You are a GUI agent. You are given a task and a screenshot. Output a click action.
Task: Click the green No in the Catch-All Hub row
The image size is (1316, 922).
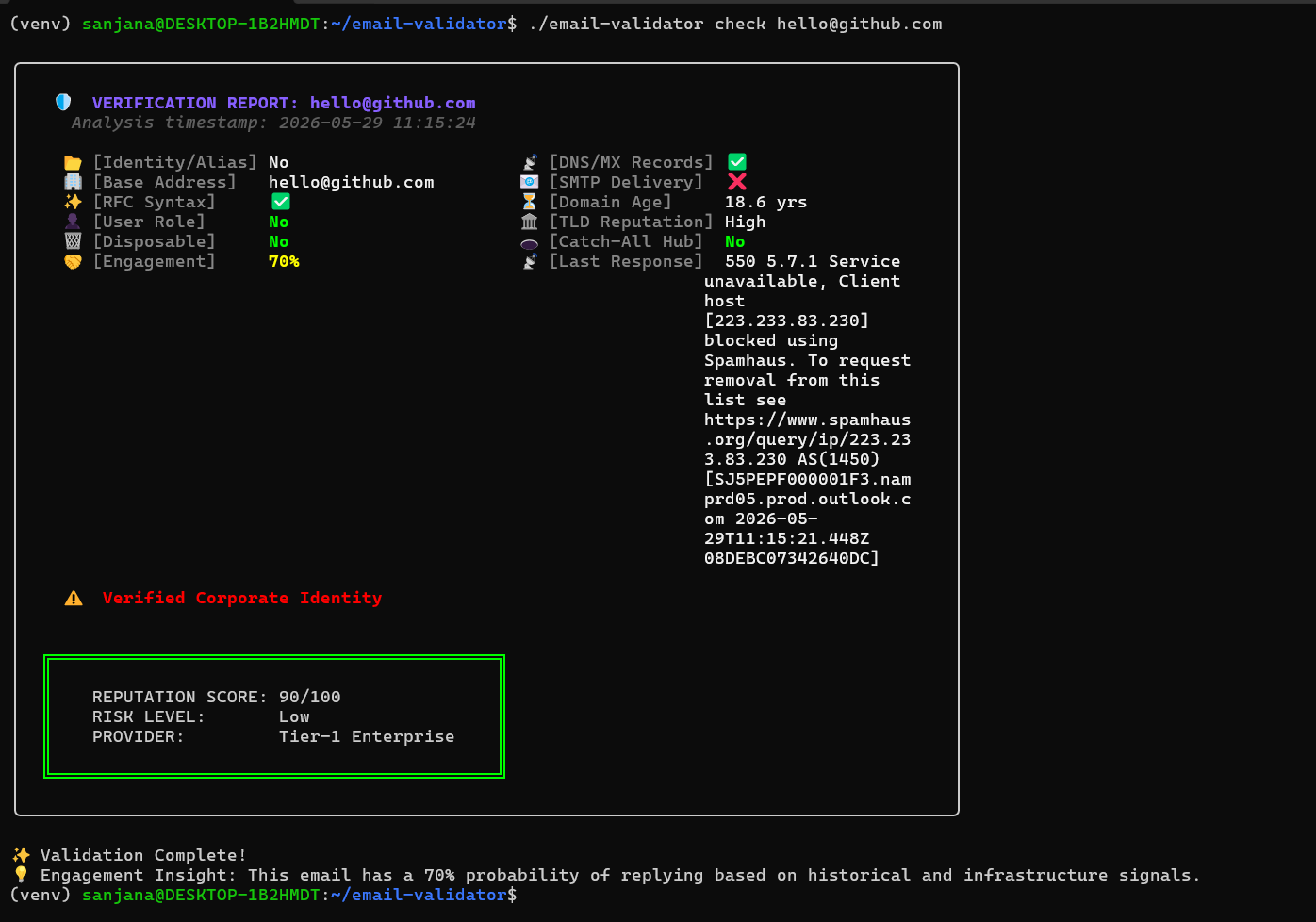(735, 241)
